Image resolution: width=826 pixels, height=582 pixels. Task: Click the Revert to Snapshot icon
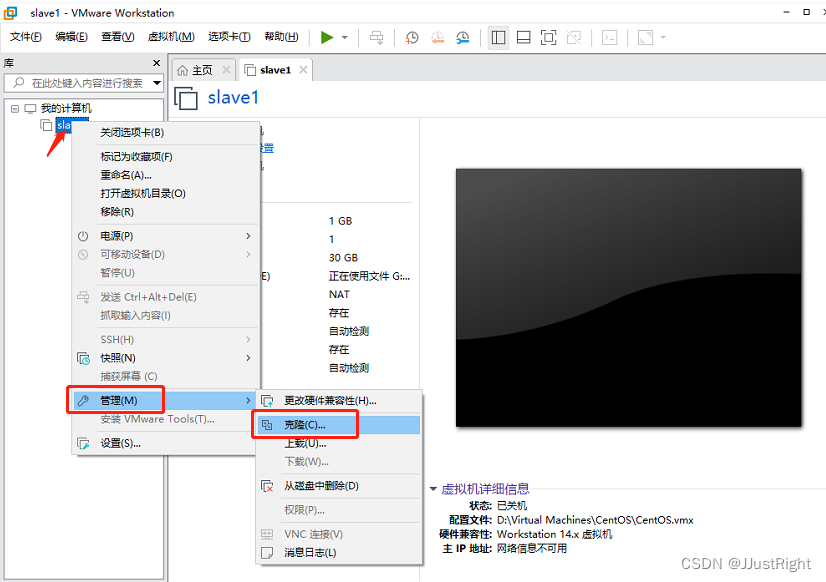[437, 37]
